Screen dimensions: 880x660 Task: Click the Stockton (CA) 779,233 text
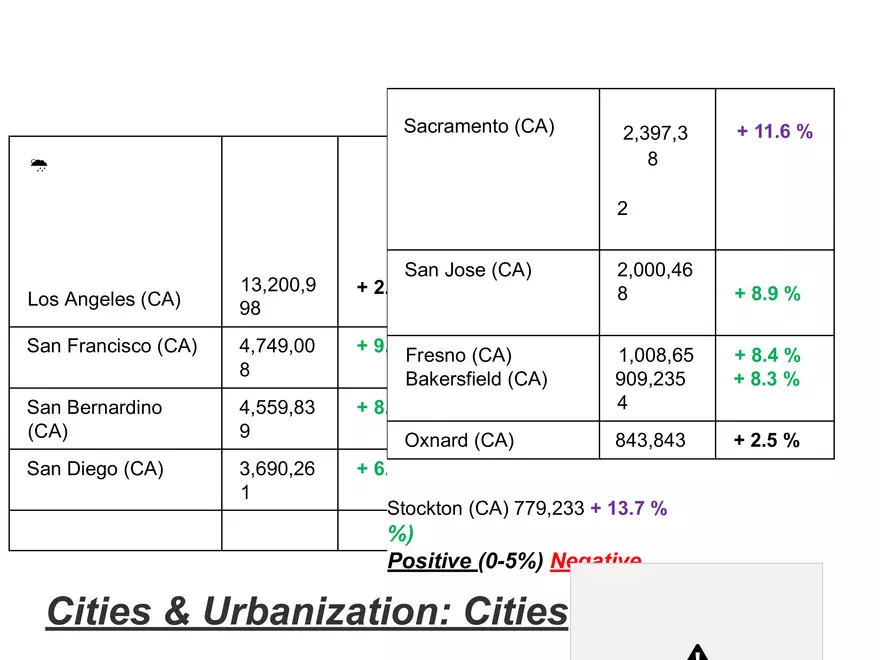coord(485,508)
